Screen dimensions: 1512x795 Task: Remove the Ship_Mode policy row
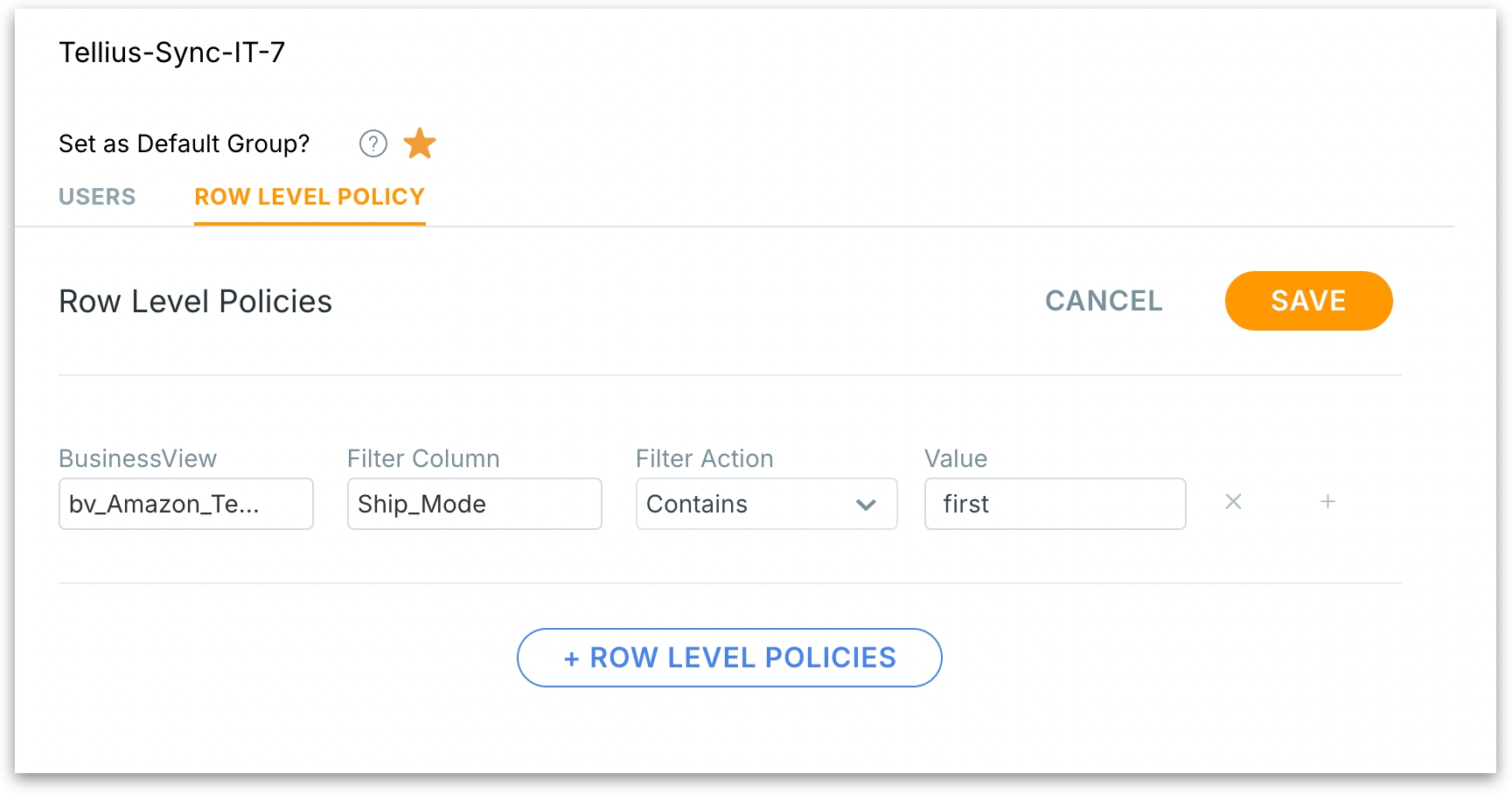(x=1233, y=502)
